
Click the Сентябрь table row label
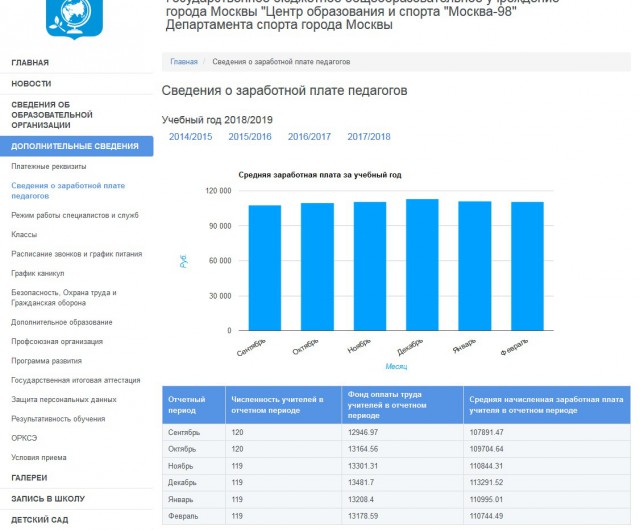tap(184, 432)
